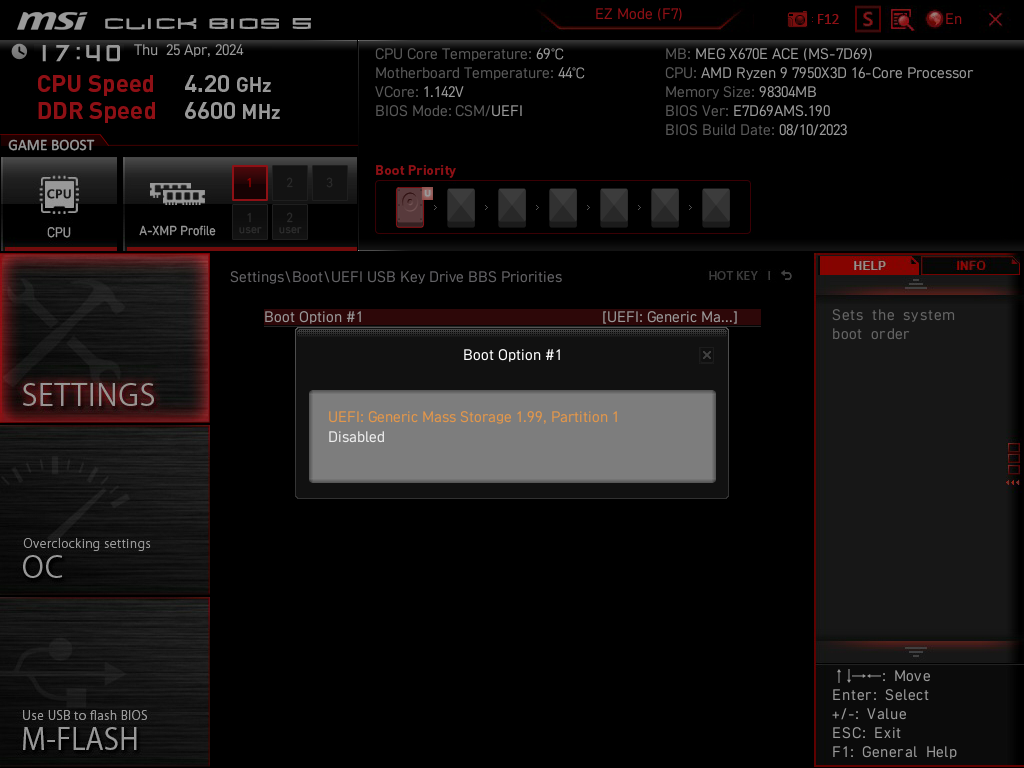
Task: Click the Motherboard Temperature: 44°C reading
Action: (479, 73)
